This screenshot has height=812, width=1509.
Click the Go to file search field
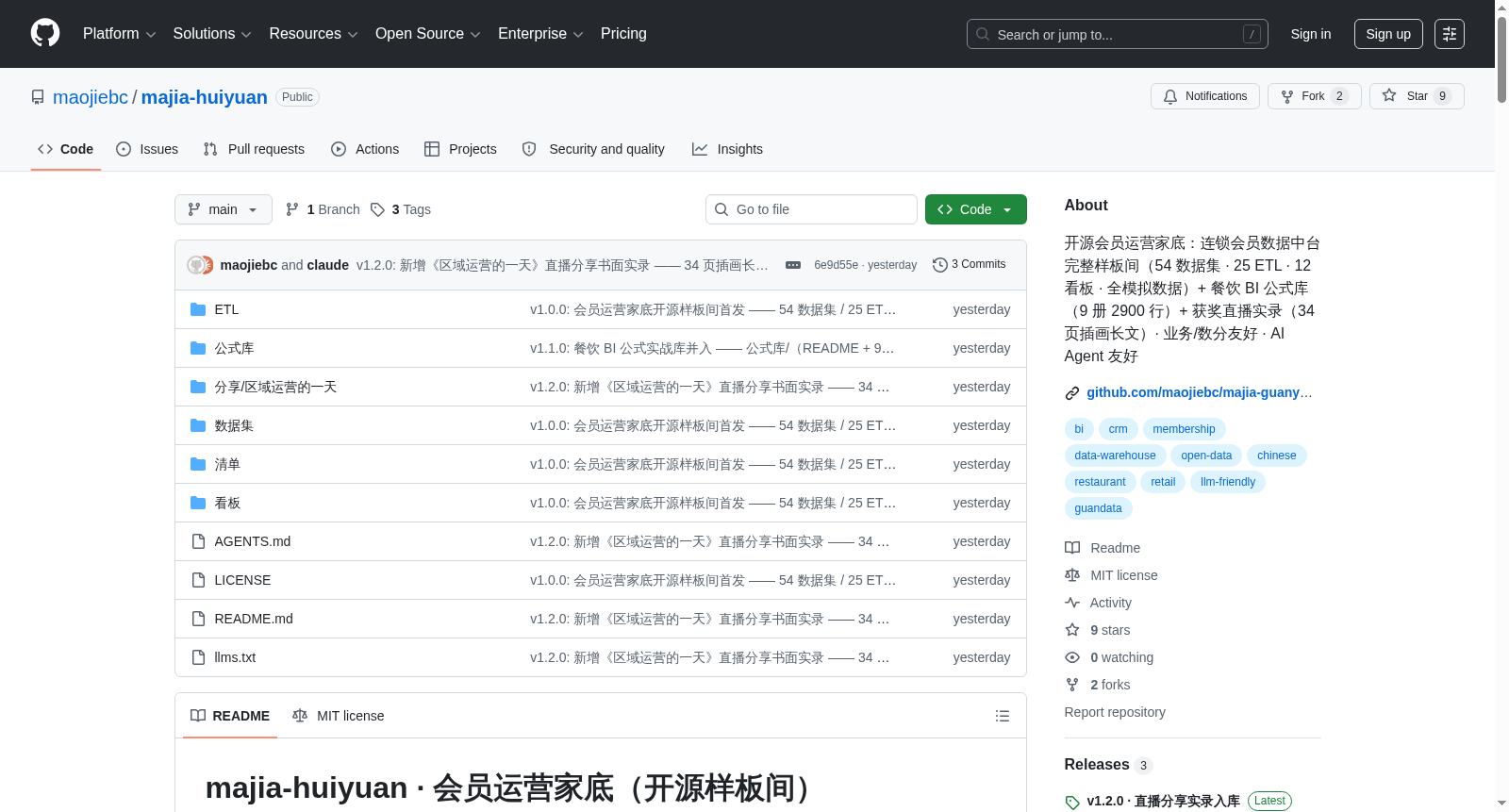811,209
